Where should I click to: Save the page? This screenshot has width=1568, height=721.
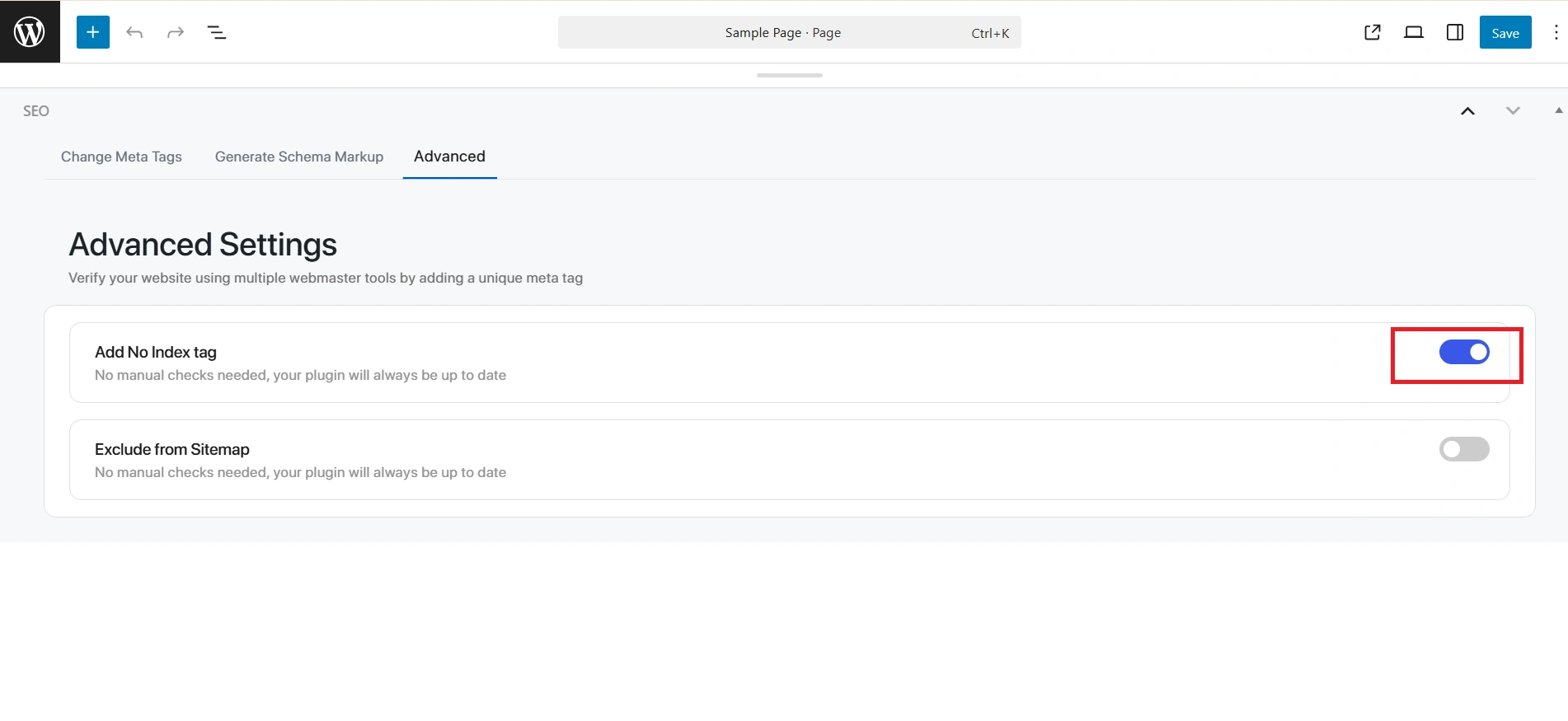tap(1505, 32)
